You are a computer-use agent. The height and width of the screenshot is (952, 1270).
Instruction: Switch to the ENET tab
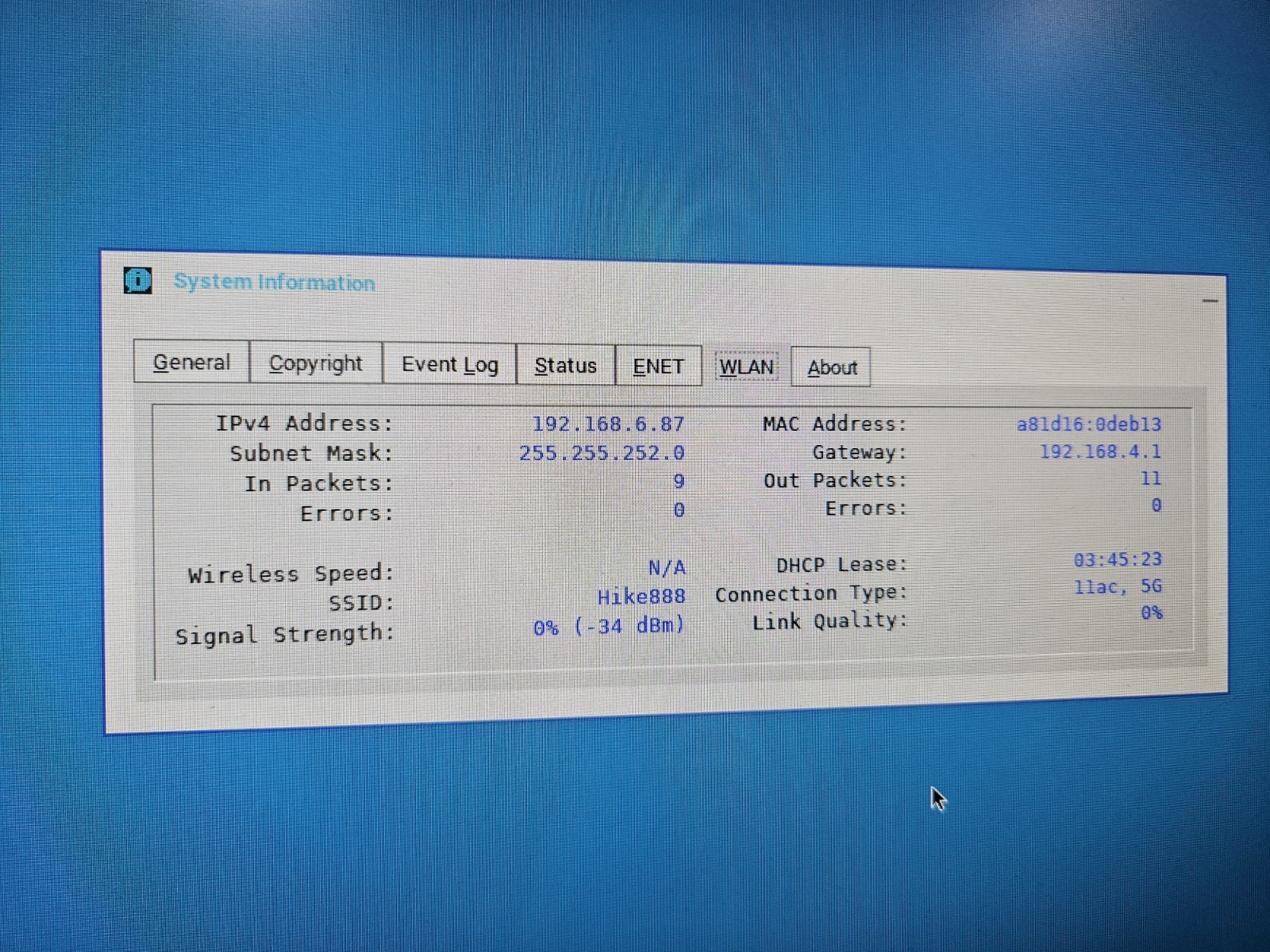[x=658, y=367]
